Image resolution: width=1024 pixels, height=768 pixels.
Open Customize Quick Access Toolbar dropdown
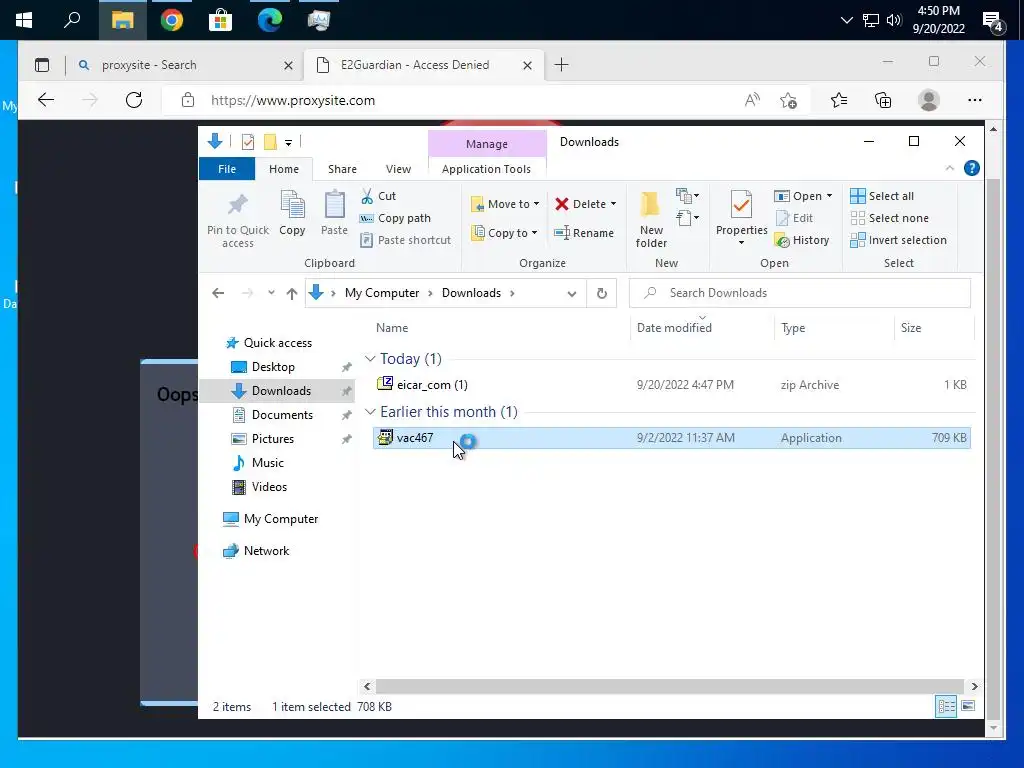click(x=289, y=142)
